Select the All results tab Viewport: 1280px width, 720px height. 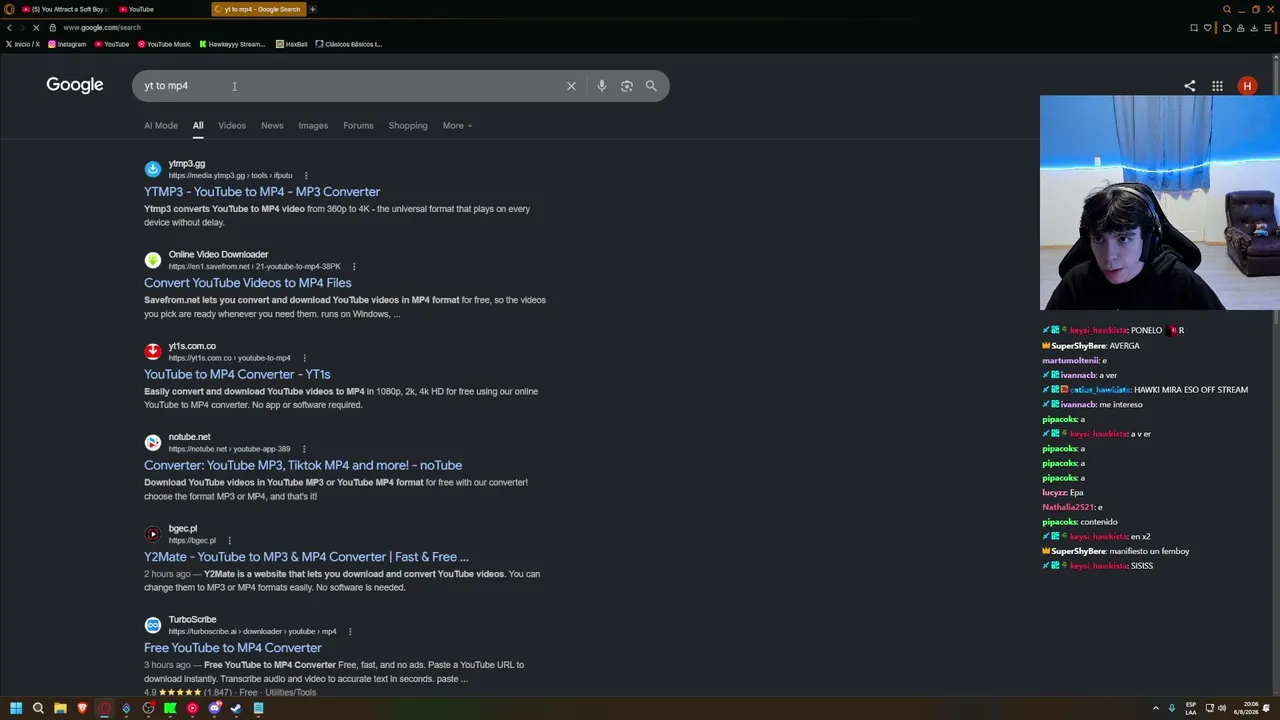point(198,126)
